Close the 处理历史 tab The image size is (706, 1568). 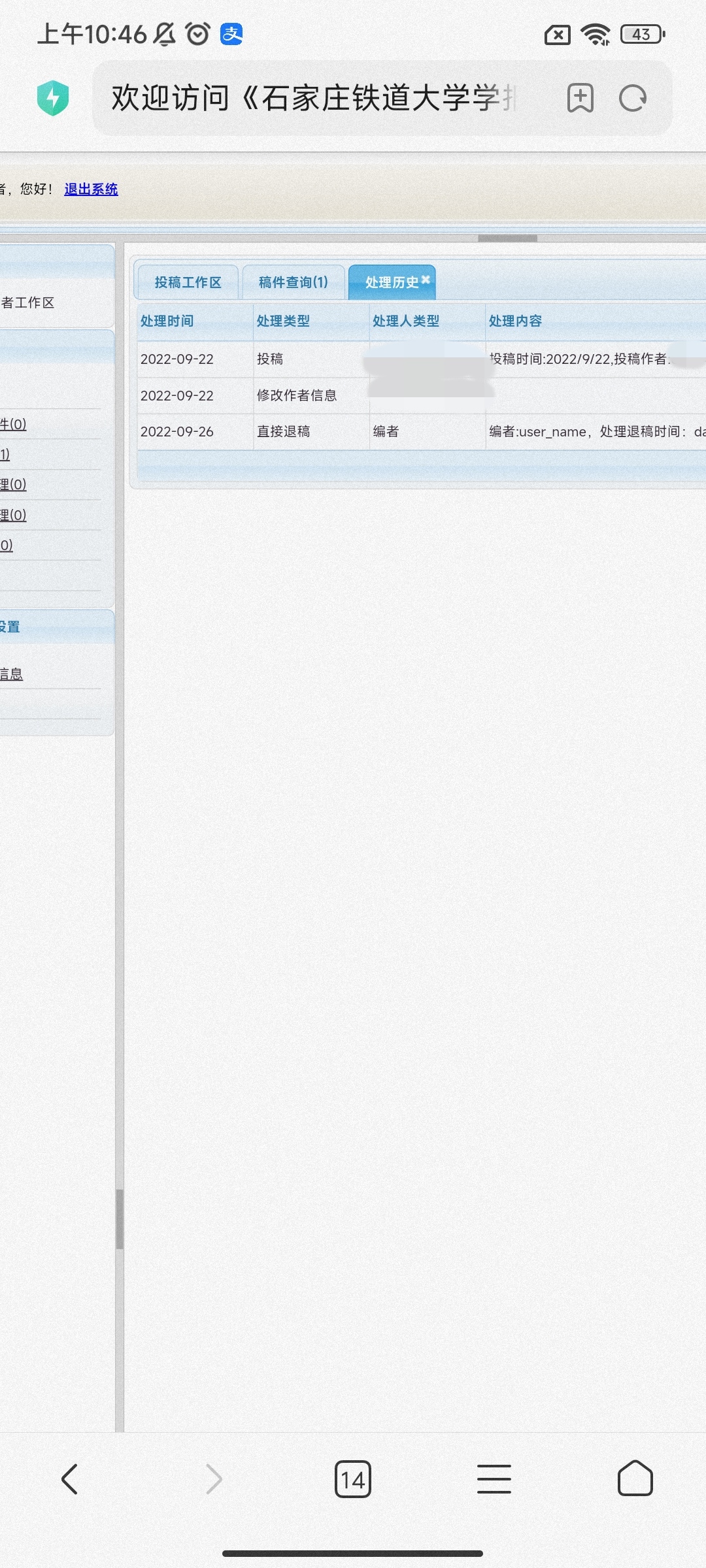point(426,280)
